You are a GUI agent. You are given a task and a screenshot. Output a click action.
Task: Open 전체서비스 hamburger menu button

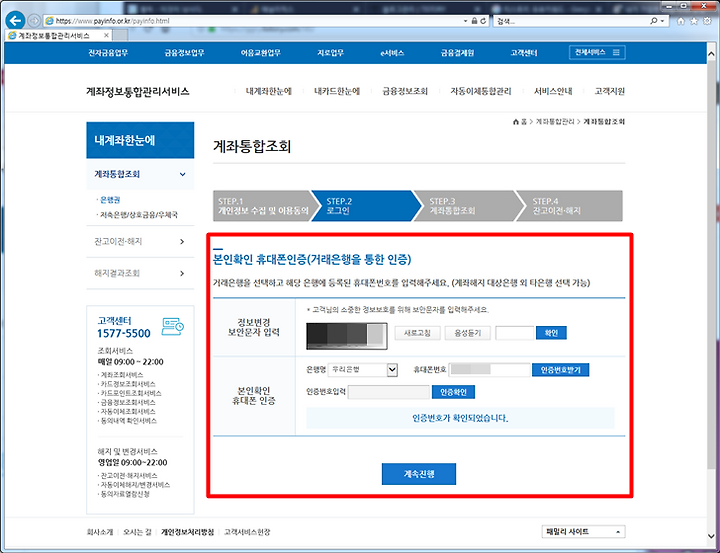coord(597,52)
